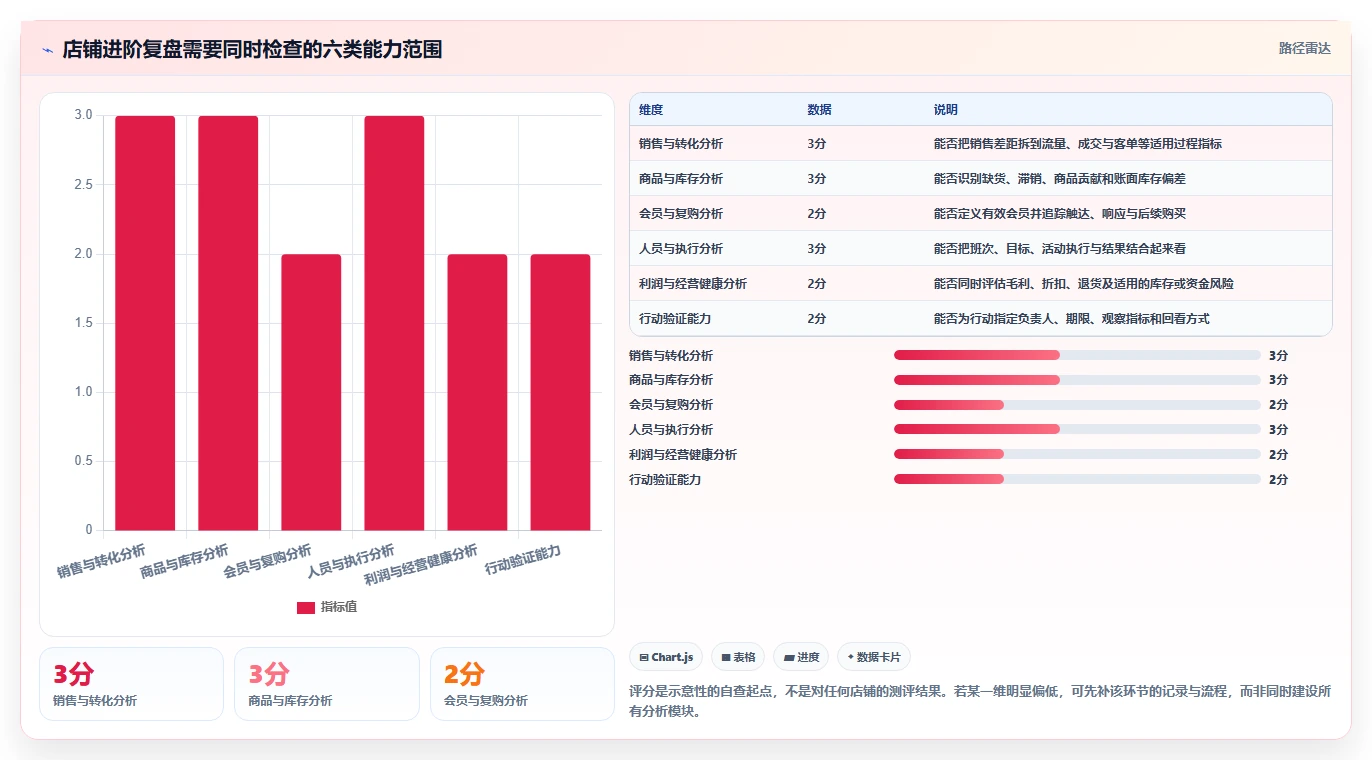1372x760 pixels.
Task: Click the 商品与库存分析 bar in the chart
Action: pyautogui.click(x=228, y=323)
